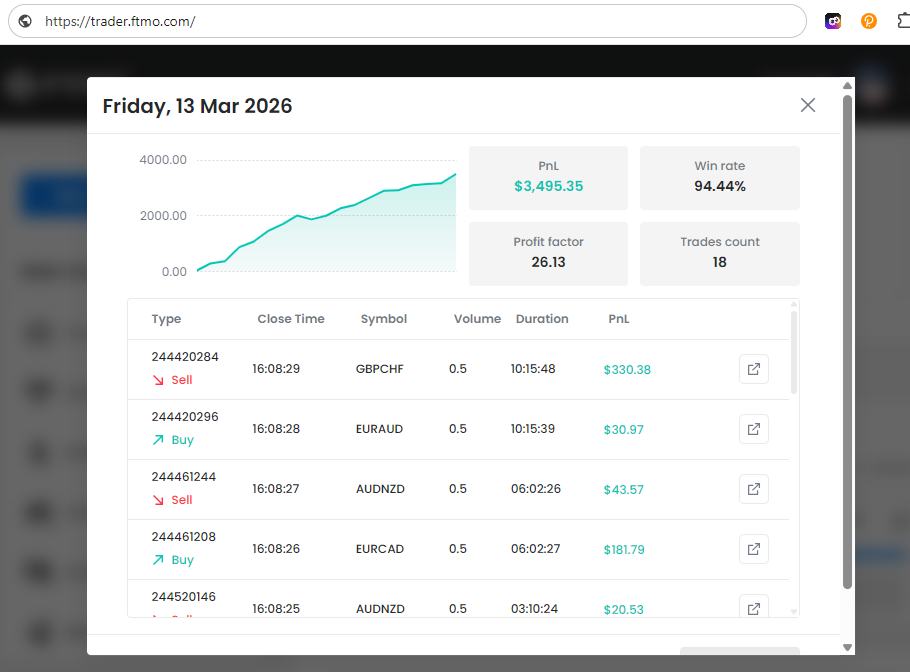Click the Sell label under 244461244
This screenshot has width=910, height=672.
pyautogui.click(x=182, y=500)
